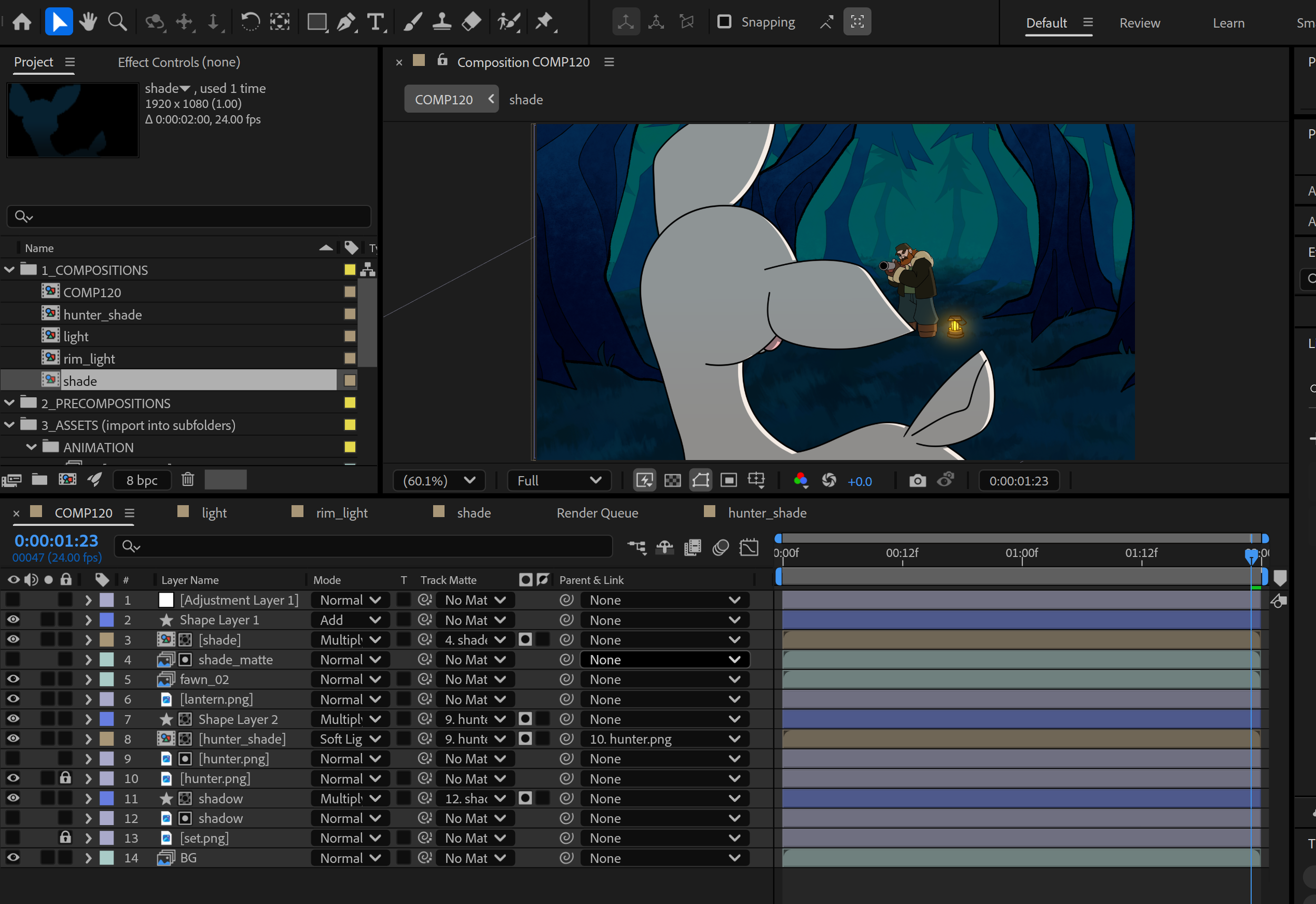1316x904 pixels.
Task: Click the label color swatch of hunter_shade layer
Action: [x=106, y=739]
